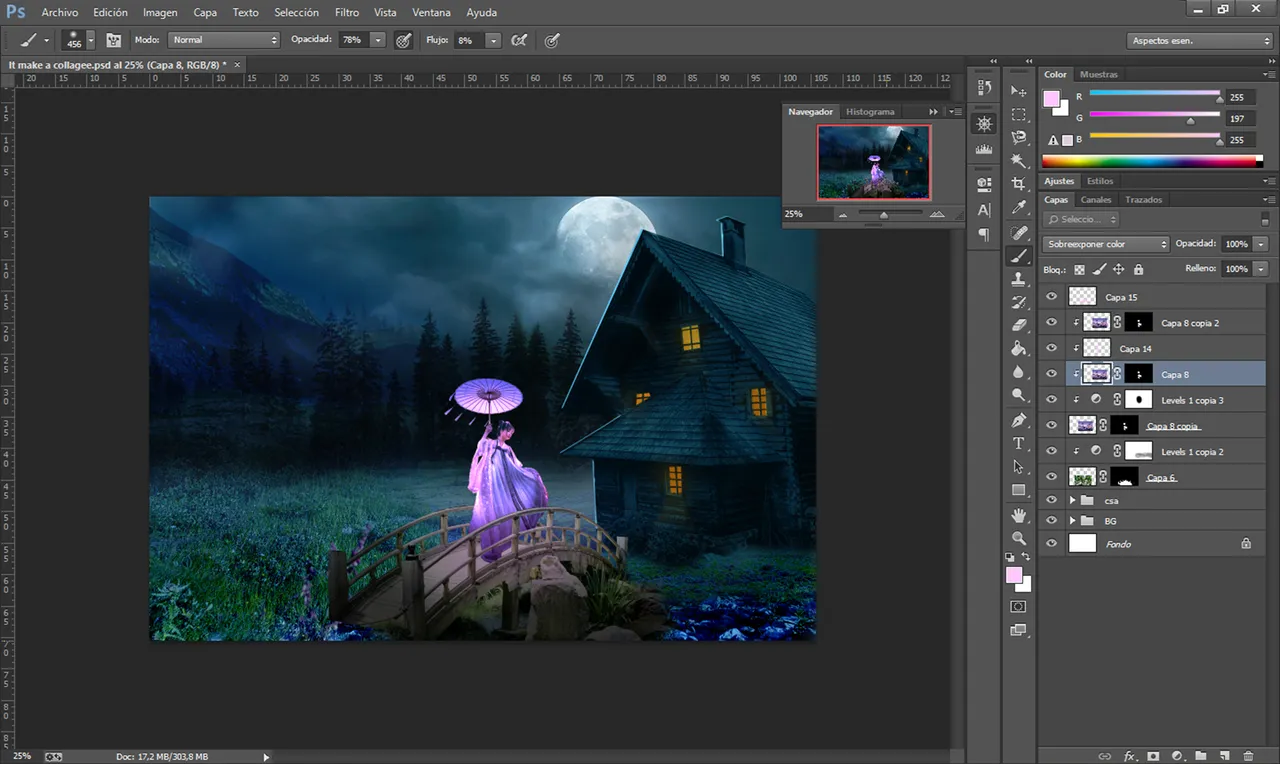Toggle lock all for layer
Screen dimensions: 1280x764
click(x=1138, y=269)
